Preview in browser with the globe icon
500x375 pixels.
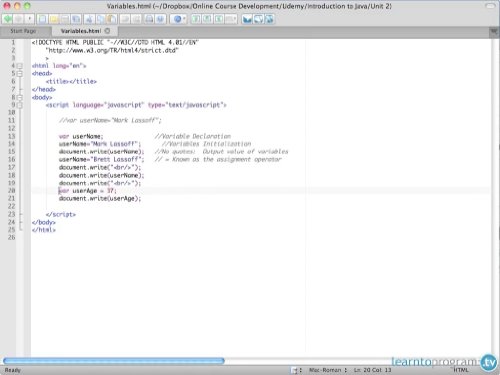[177, 19]
